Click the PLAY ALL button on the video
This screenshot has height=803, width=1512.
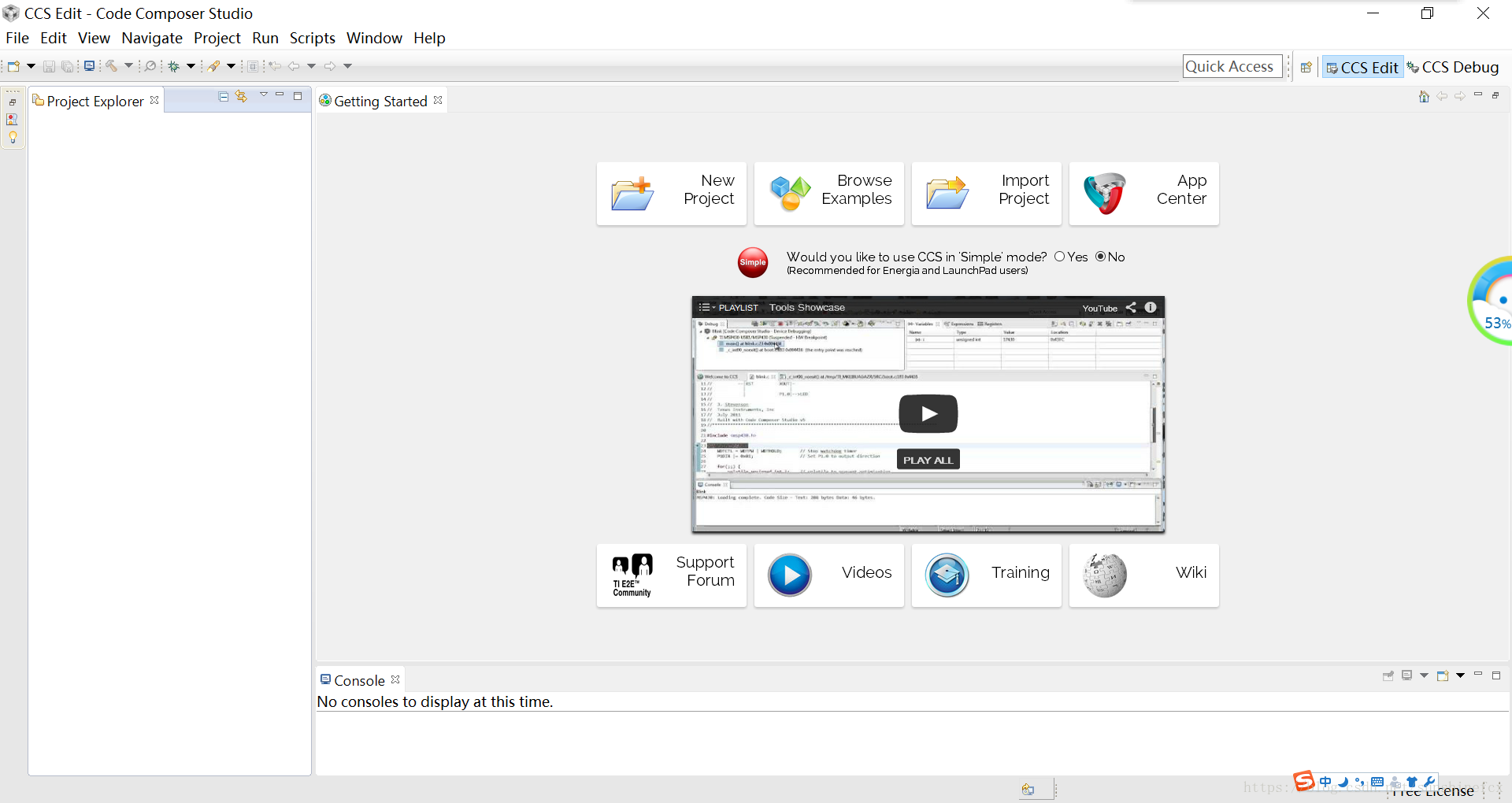[928, 460]
